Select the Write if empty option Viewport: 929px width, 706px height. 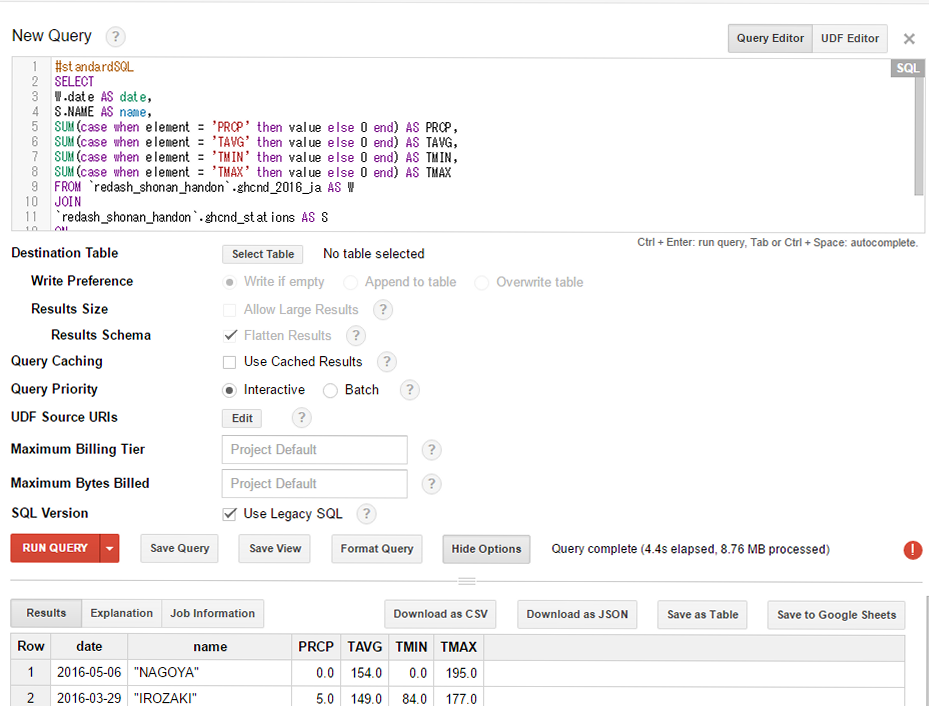pyautogui.click(x=229, y=282)
